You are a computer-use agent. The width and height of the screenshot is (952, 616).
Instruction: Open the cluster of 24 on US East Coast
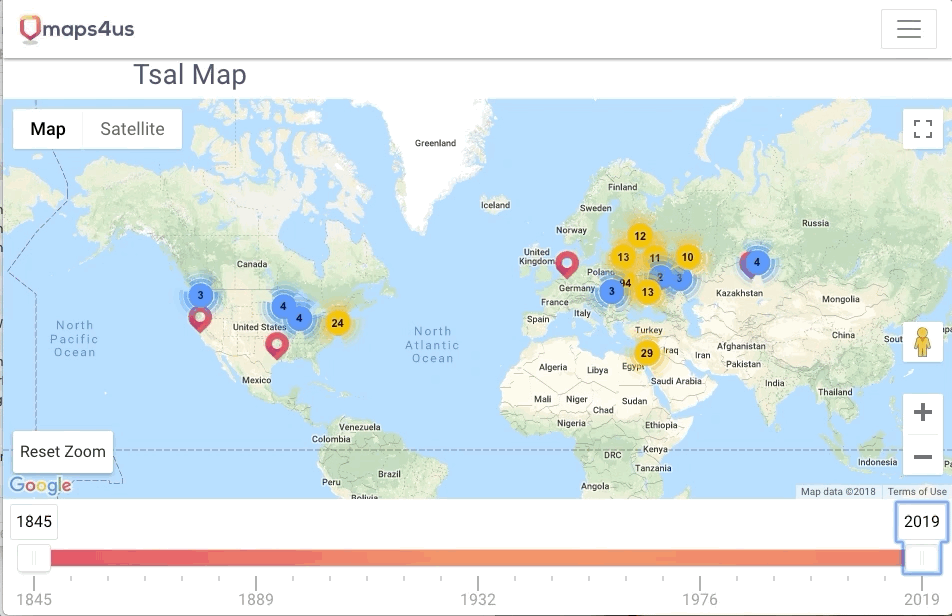click(x=338, y=323)
